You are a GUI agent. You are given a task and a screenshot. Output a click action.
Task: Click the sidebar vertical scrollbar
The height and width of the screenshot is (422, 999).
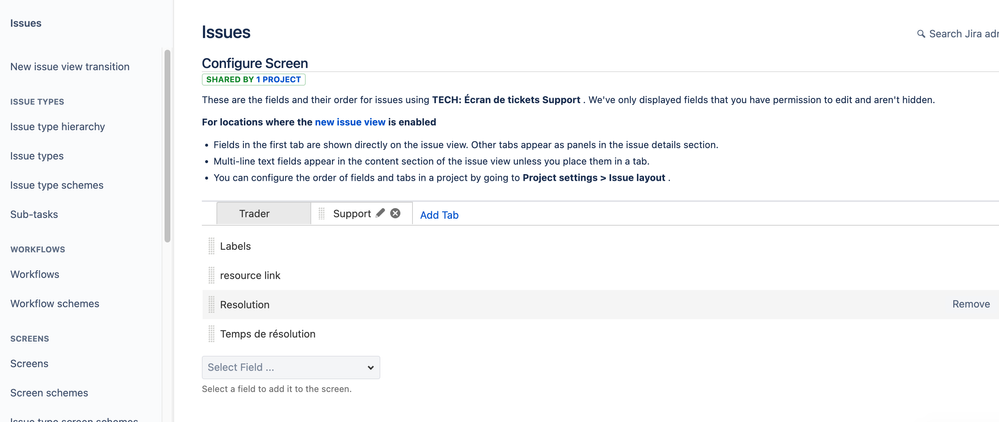[x=168, y=146]
